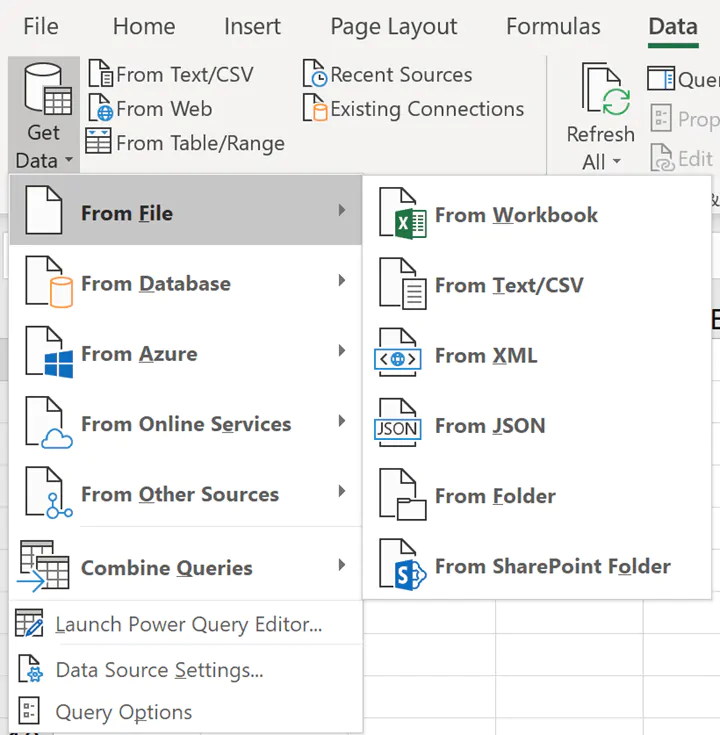Viewport: 720px width, 735px height.
Task: Click the Launch Power Query Editor icon
Action: point(29,623)
